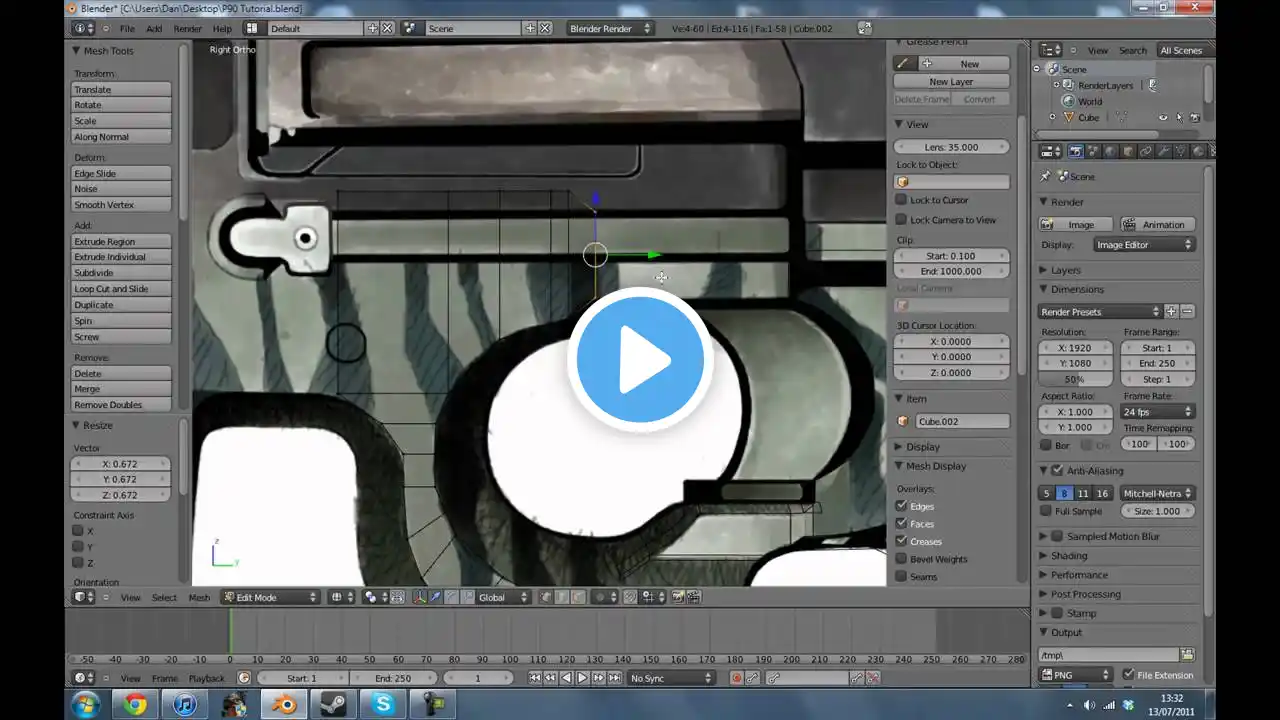Open the Constraints chain-link properties tab
Screen dimensions: 1280x720
[x=1146, y=151]
